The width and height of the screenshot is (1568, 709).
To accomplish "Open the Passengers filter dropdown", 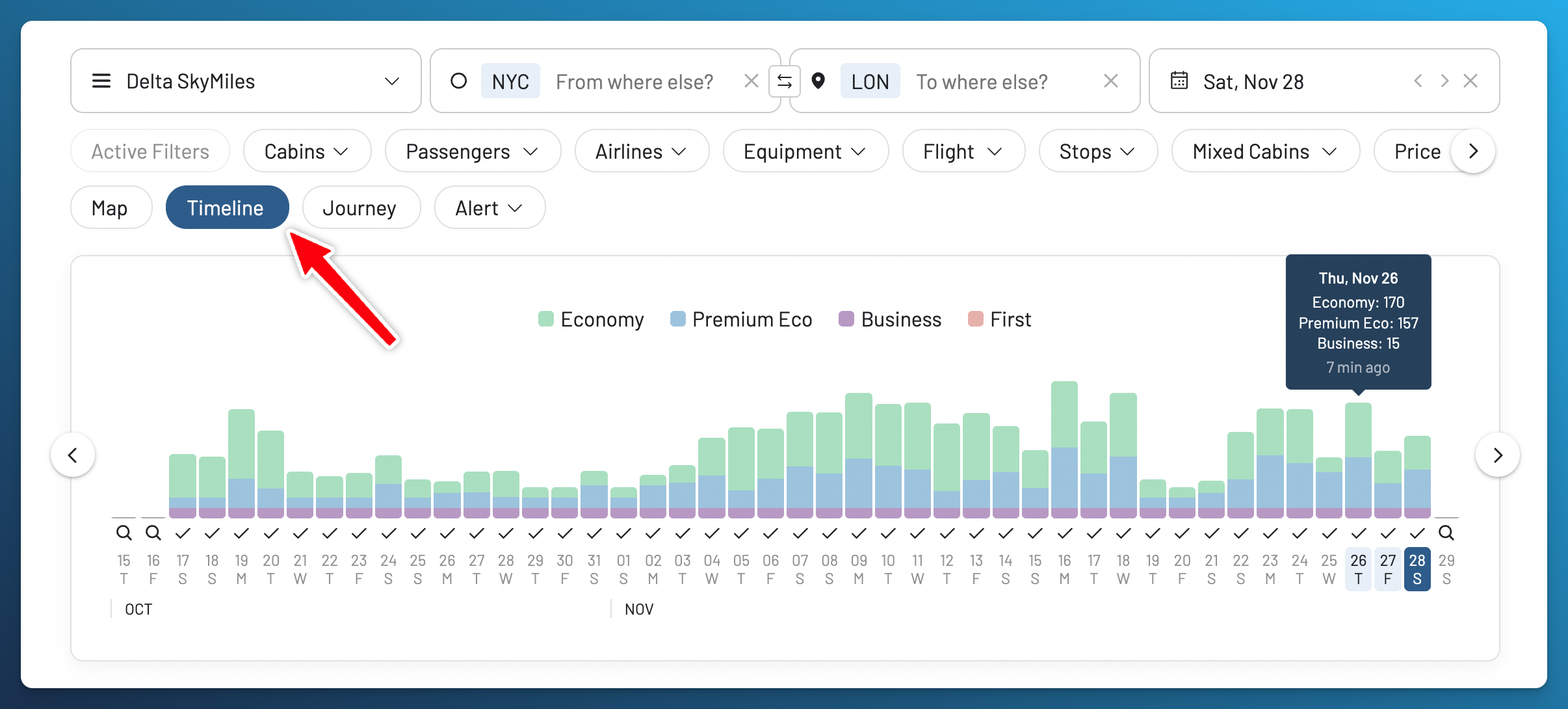I will click(473, 152).
